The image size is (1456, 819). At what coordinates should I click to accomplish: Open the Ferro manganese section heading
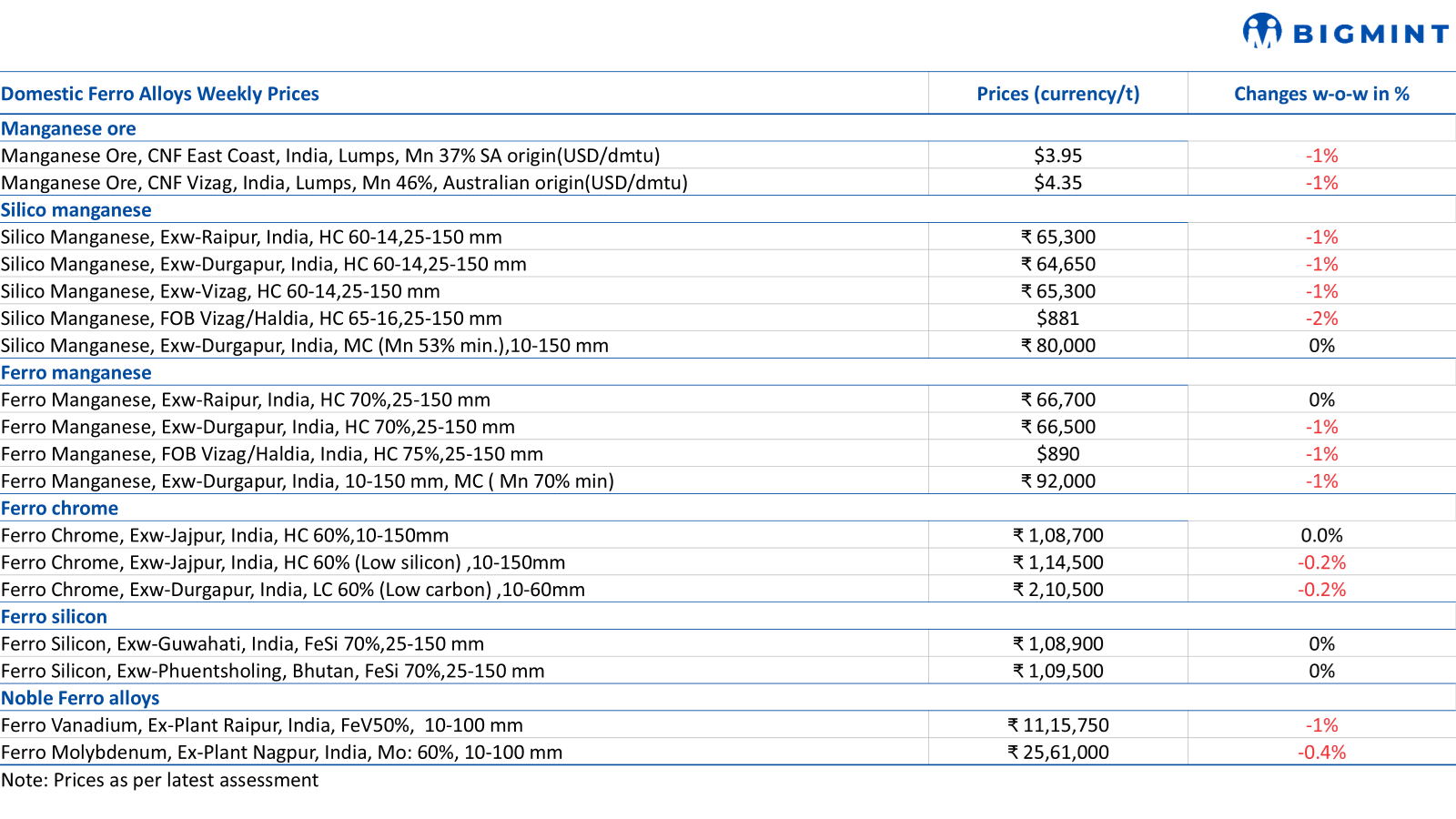click(x=76, y=373)
